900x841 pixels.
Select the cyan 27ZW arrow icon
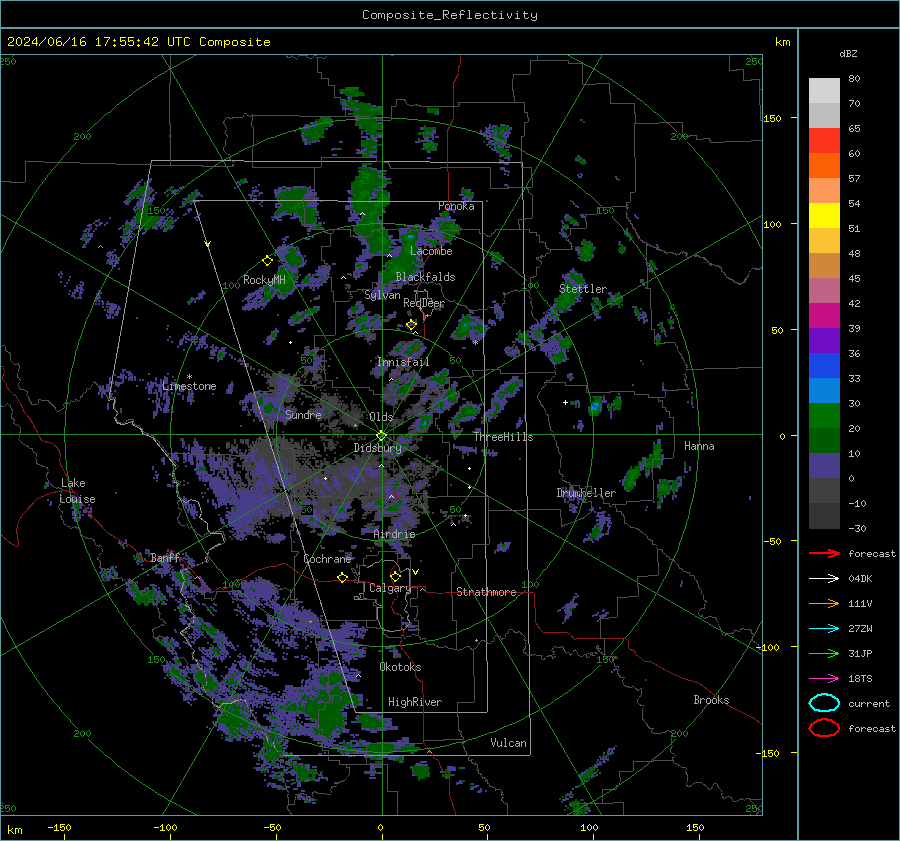tap(824, 629)
